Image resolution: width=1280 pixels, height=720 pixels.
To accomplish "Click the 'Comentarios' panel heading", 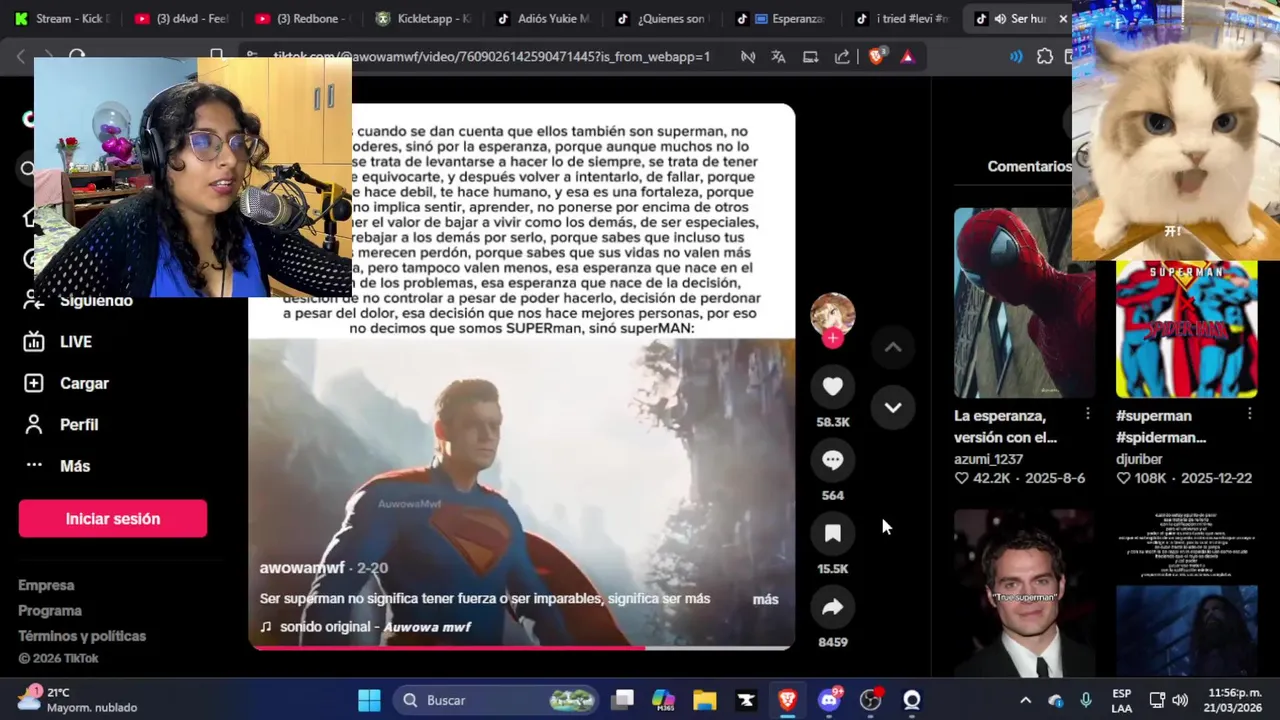I will coord(1029,167).
